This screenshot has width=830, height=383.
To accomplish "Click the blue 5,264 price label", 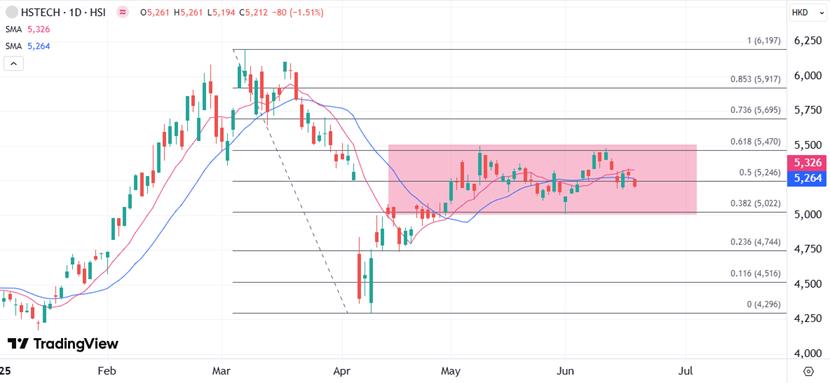I will (808, 178).
